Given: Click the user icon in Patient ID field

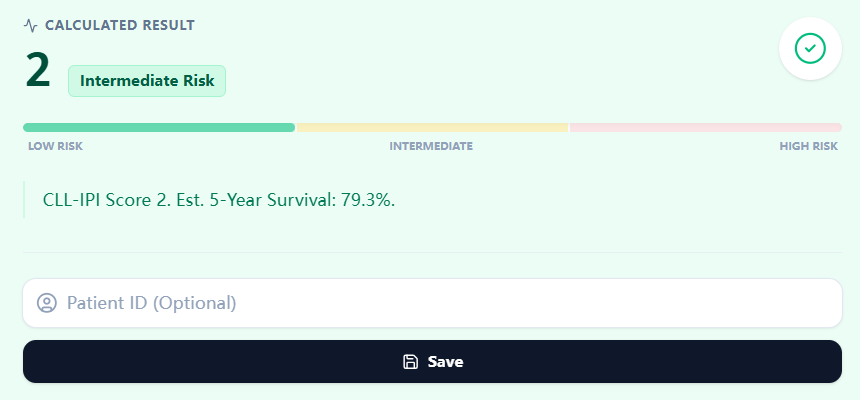Looking at the screenshot, I should 46,303.
